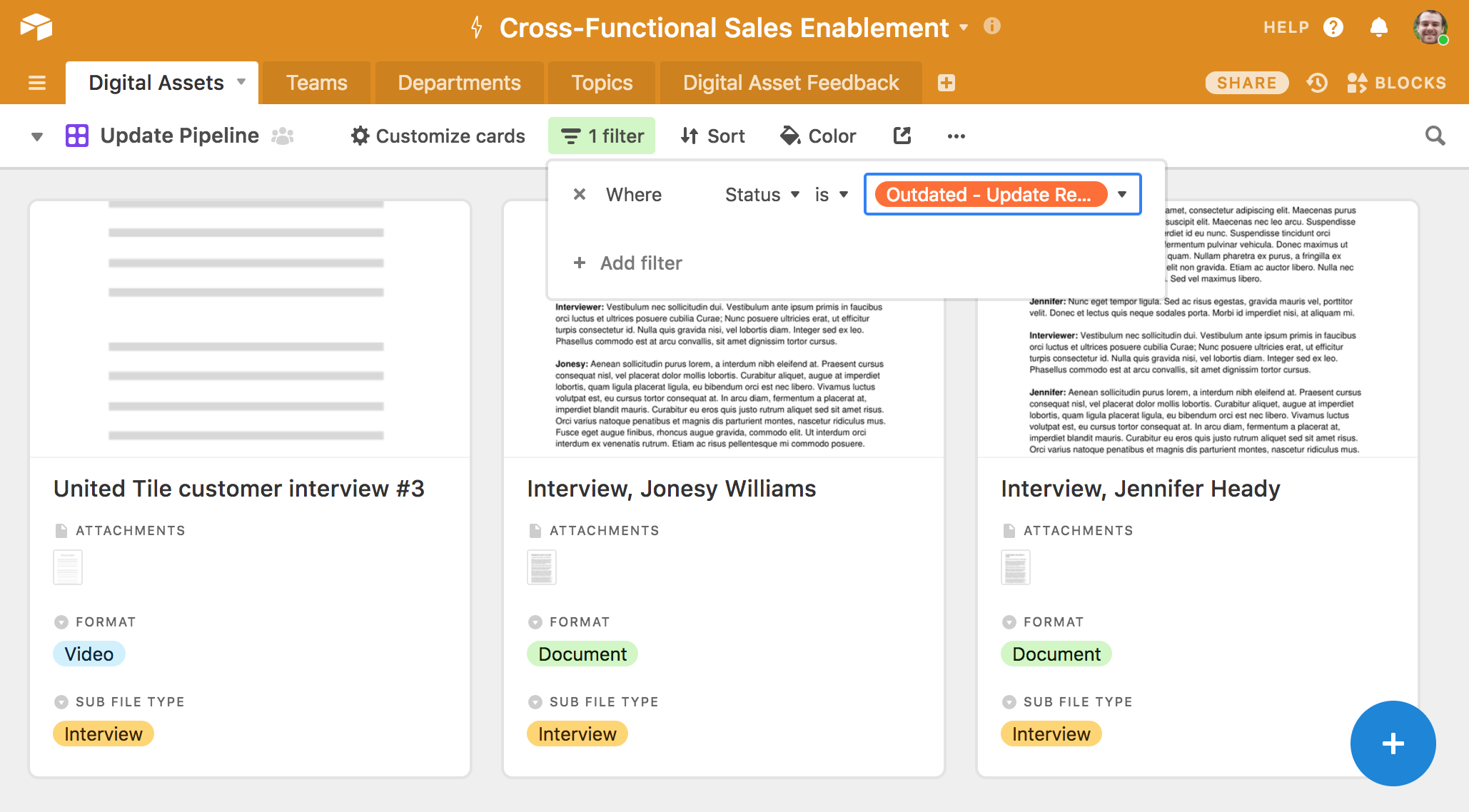
Task: Open the Blocks panel
Action: (1396, 83)
